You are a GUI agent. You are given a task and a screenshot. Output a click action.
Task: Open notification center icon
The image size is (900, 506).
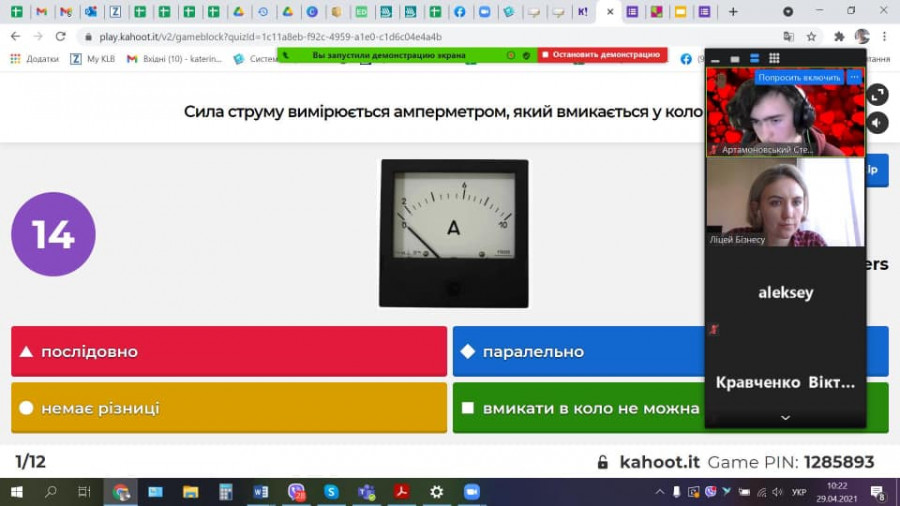click(x=878, y=492)
